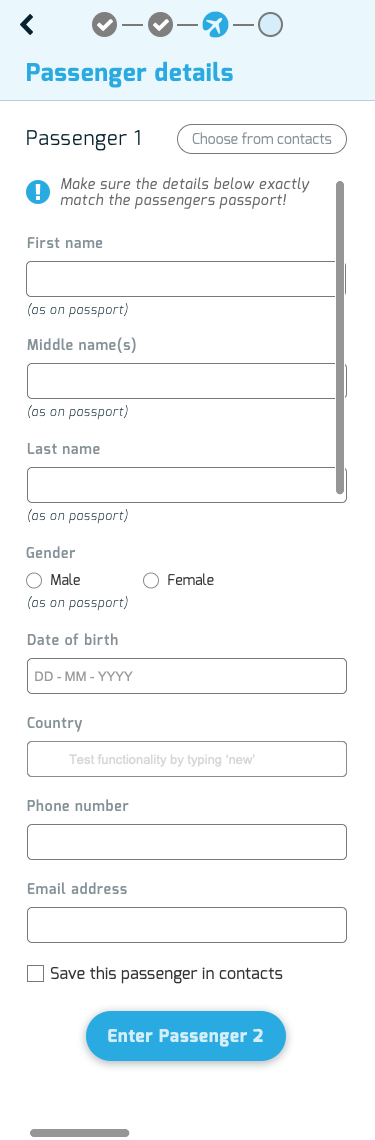Open the Country autocomplete field
This screenshot has height=1140, width=375.
click(x=187, y=759)
